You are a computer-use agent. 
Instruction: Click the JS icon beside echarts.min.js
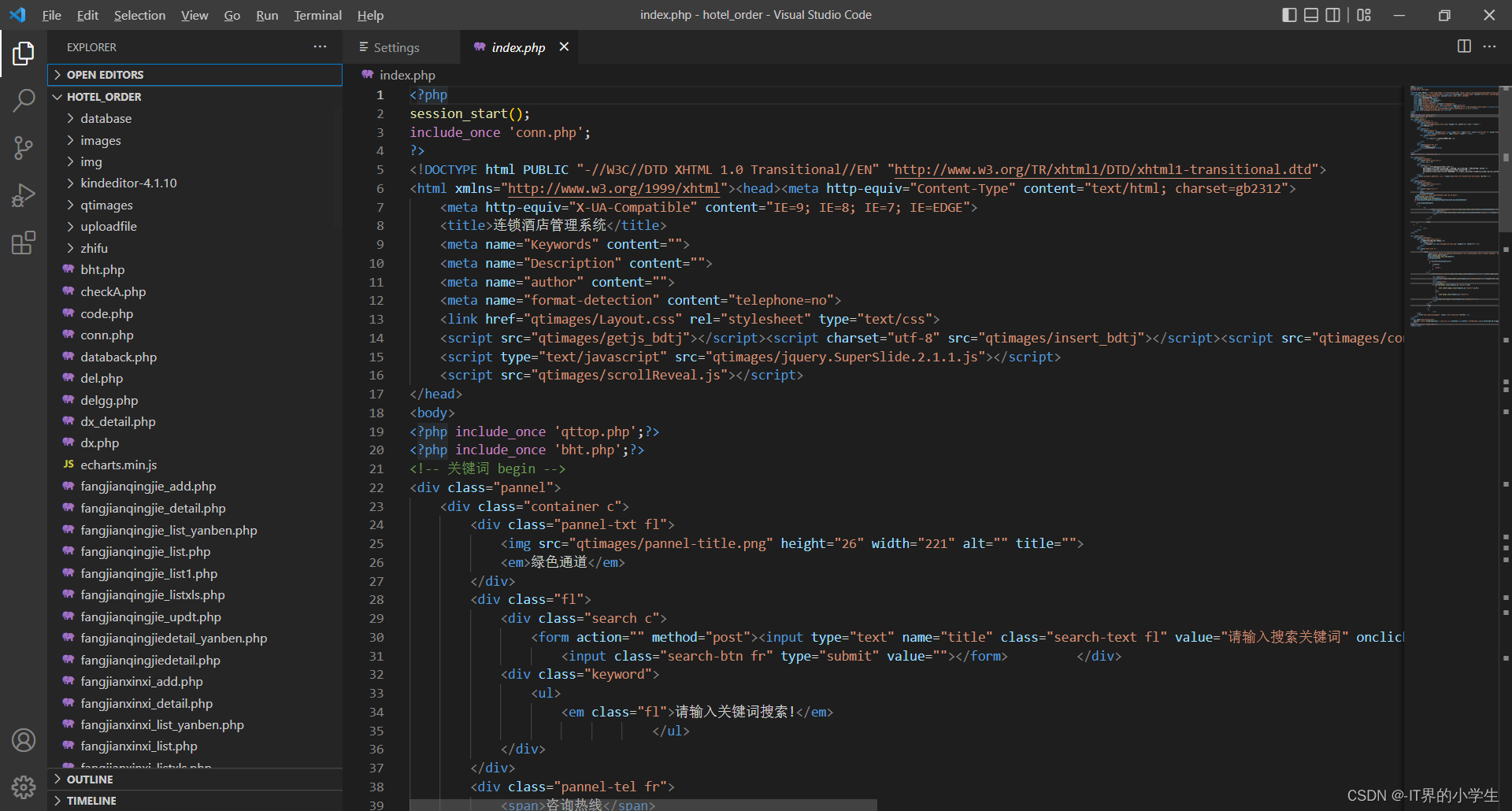point(69,465)
